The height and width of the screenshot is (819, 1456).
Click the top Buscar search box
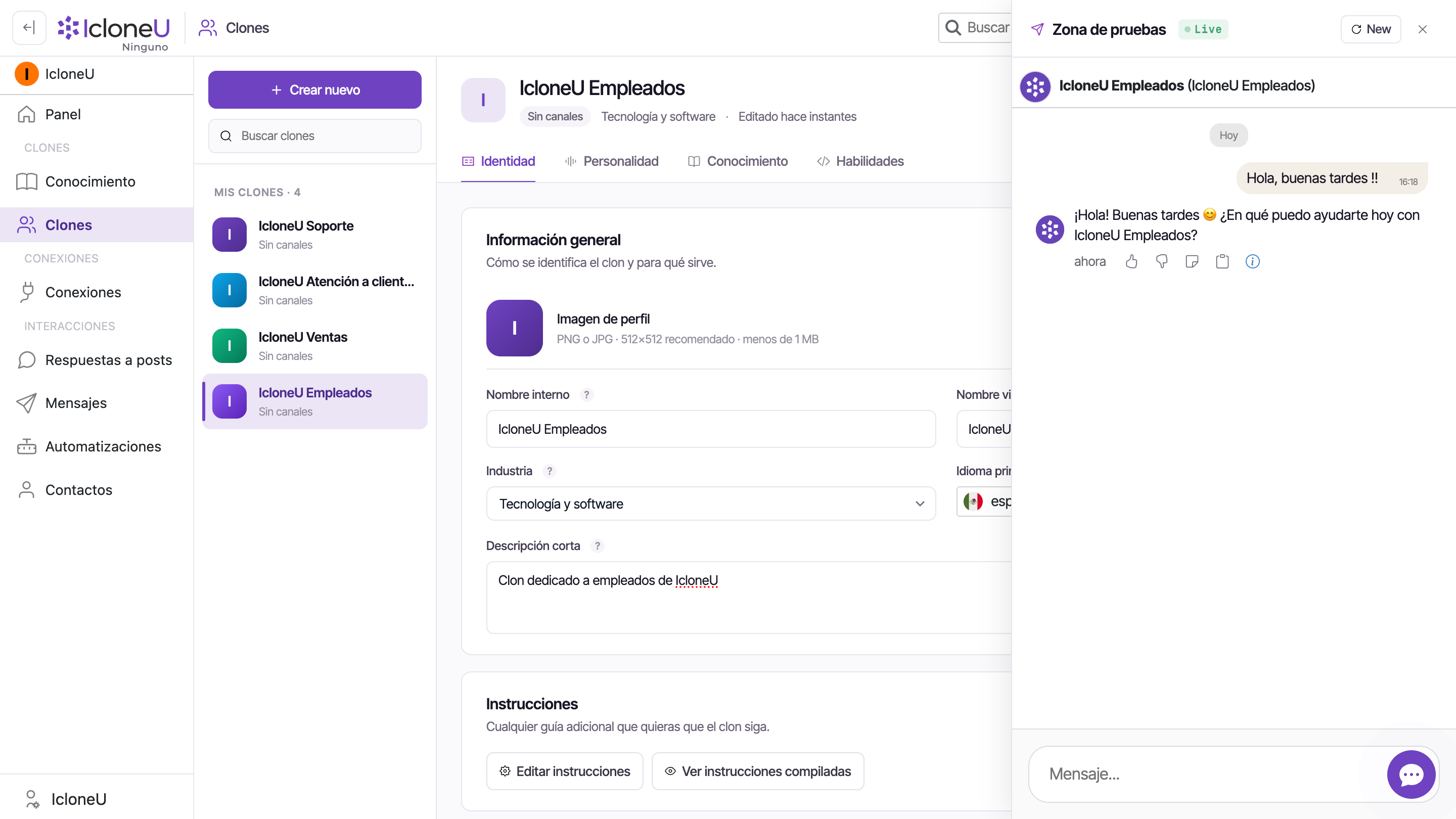point(976,28)
